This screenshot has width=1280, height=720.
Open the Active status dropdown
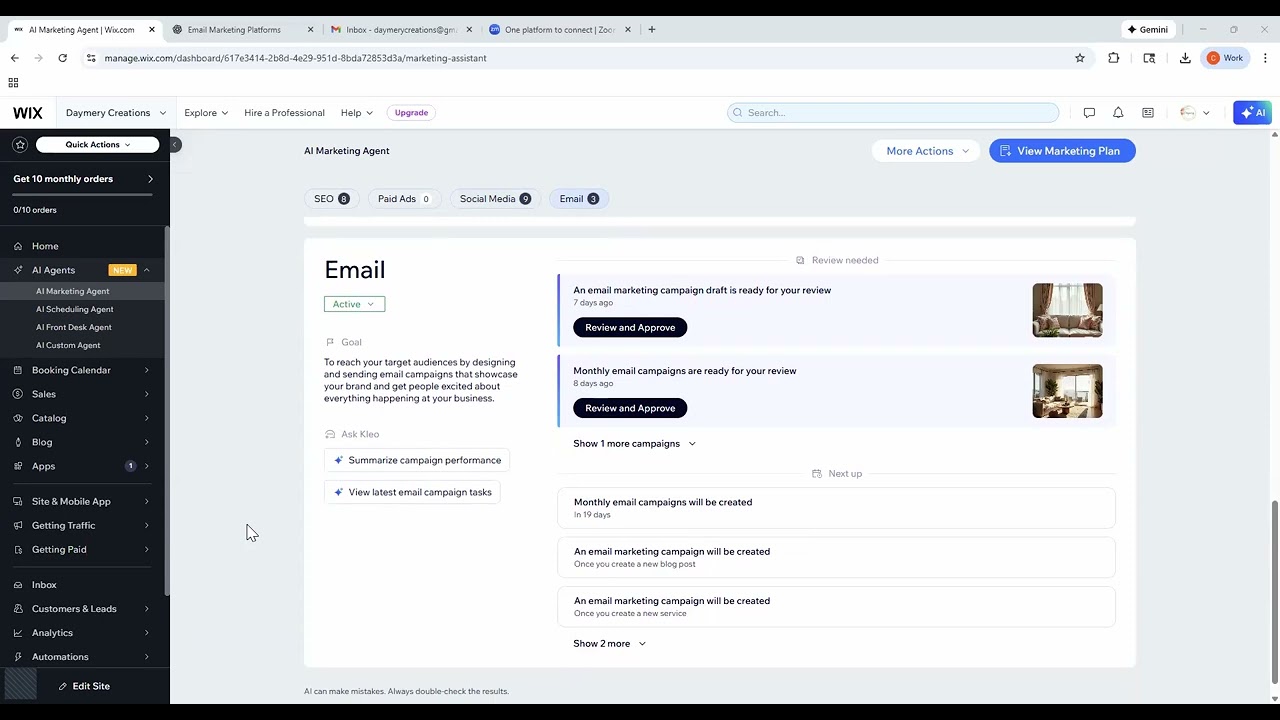tap(354, 304)
